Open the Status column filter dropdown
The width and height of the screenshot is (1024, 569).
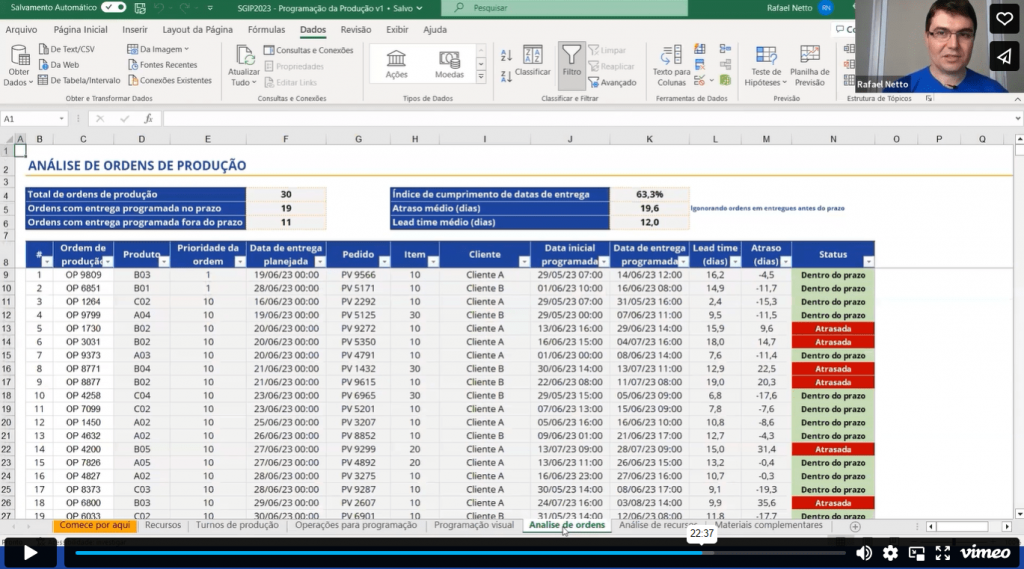point(868,261)
